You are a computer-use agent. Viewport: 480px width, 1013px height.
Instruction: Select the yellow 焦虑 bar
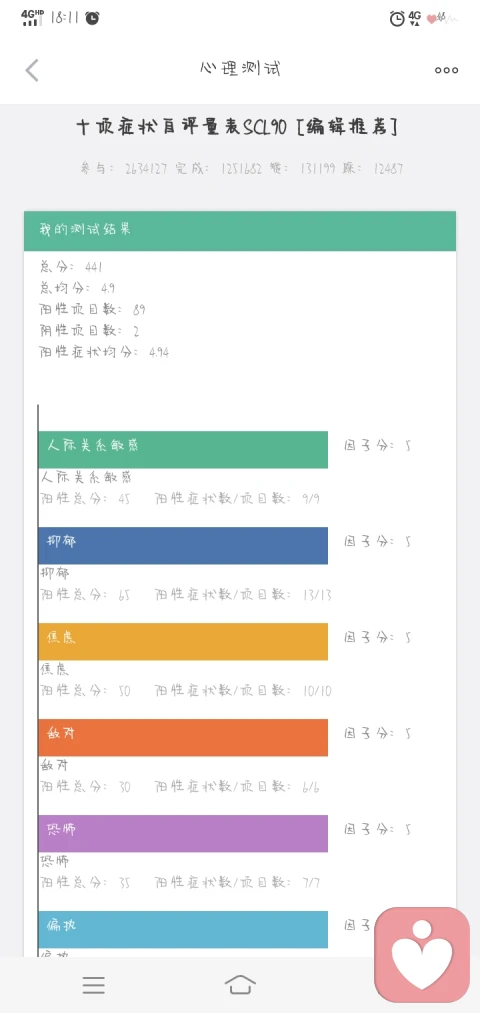(x=183, y=642)
